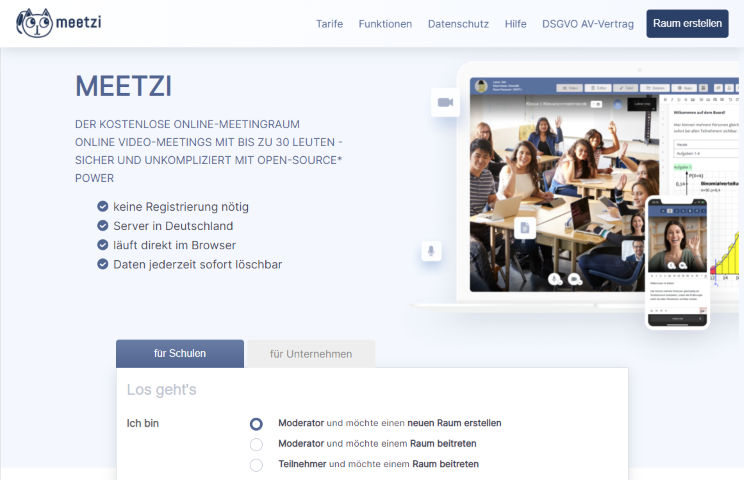Image resolution: width=744 pixels, height=480 pixels.
Task: Click the text Server in Deutschland
Action: 173,226
